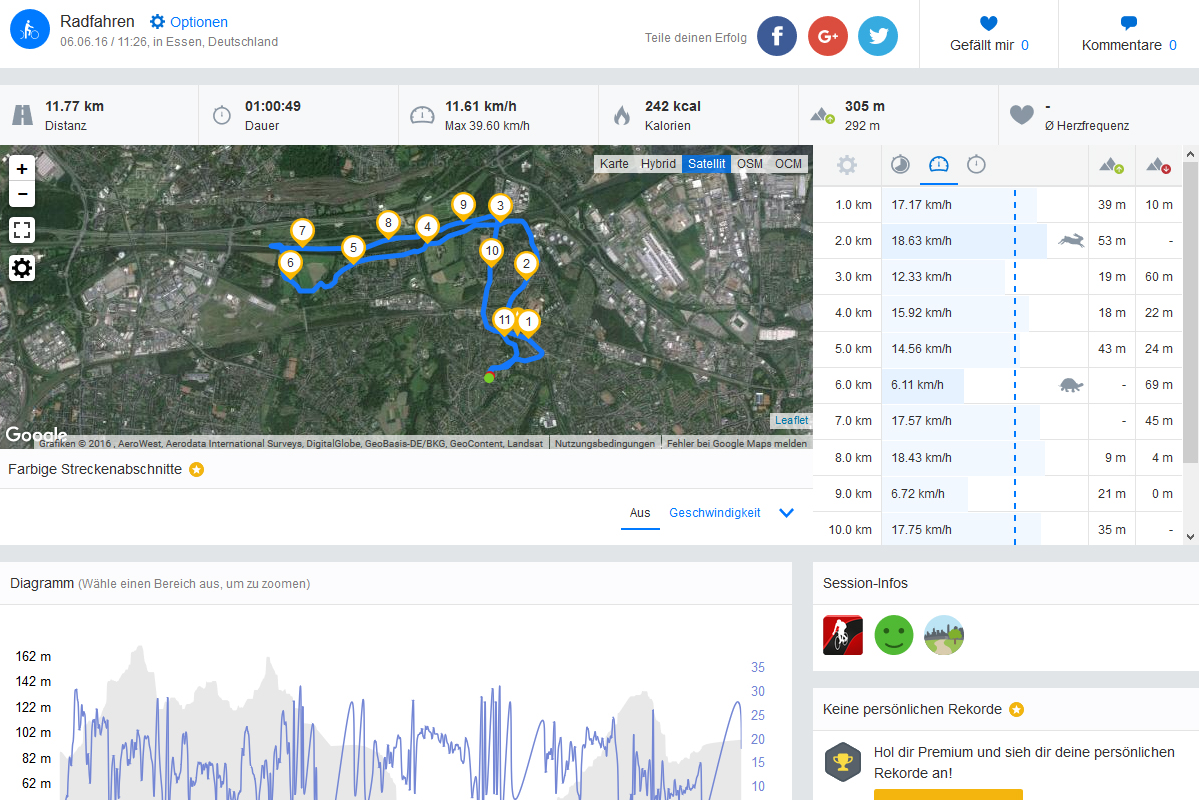Open the Optionen gear settings
This screenshot has height=800, width=1199.
pos(158,21)
